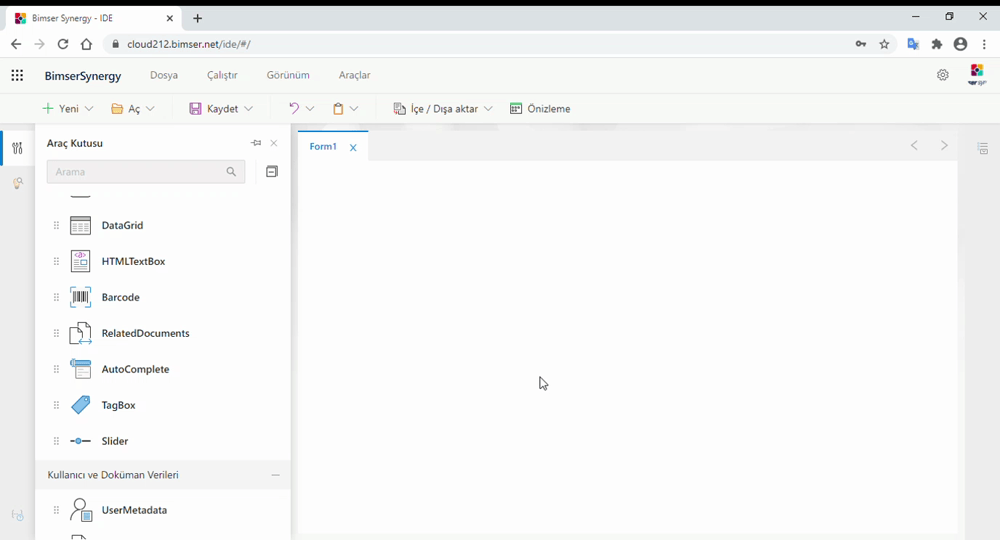Select the RelatedDocuments control icon
Viewport: 1000px width, 540px height.
[x=81, y=334]
